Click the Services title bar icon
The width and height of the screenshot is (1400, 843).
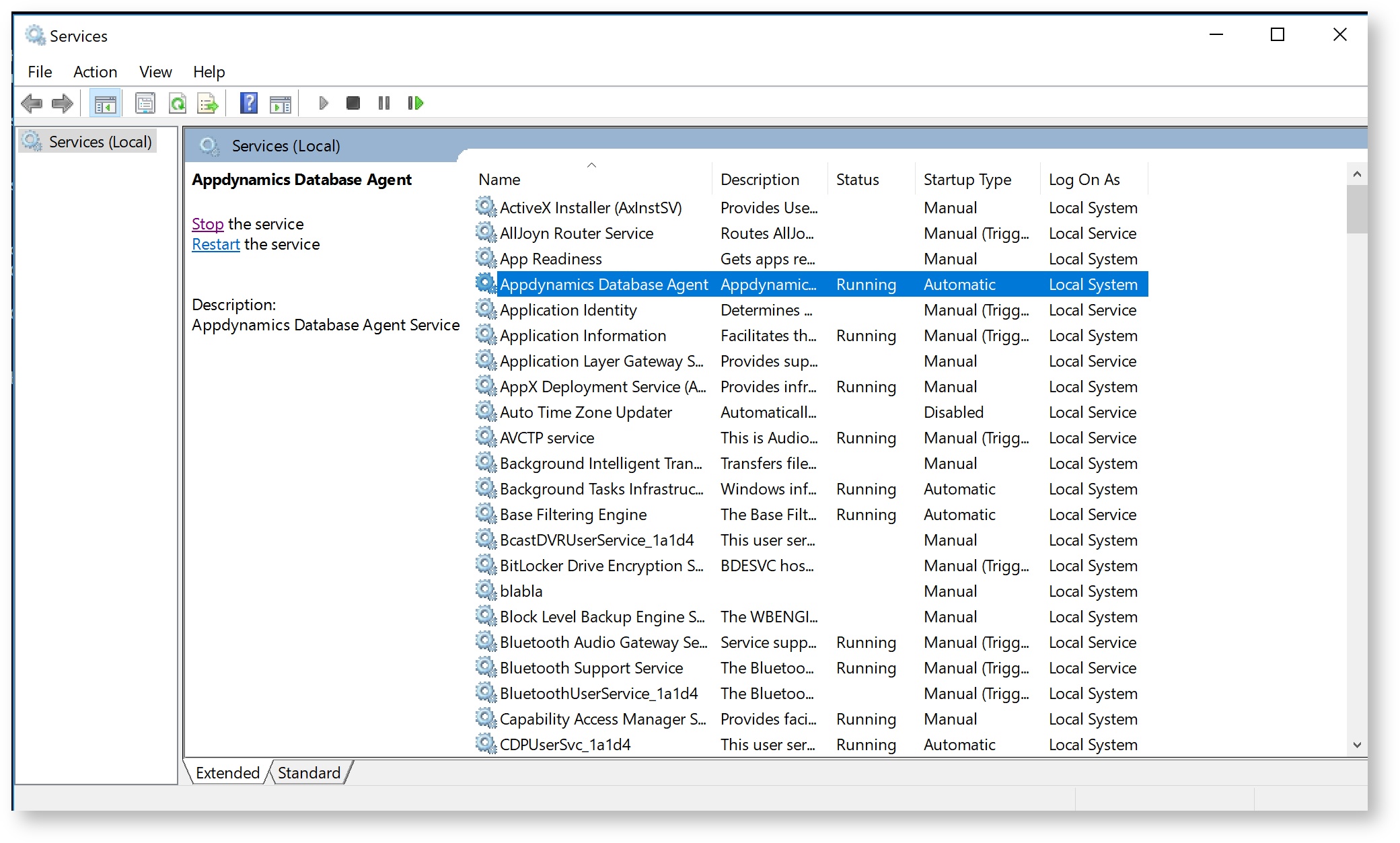35,35
